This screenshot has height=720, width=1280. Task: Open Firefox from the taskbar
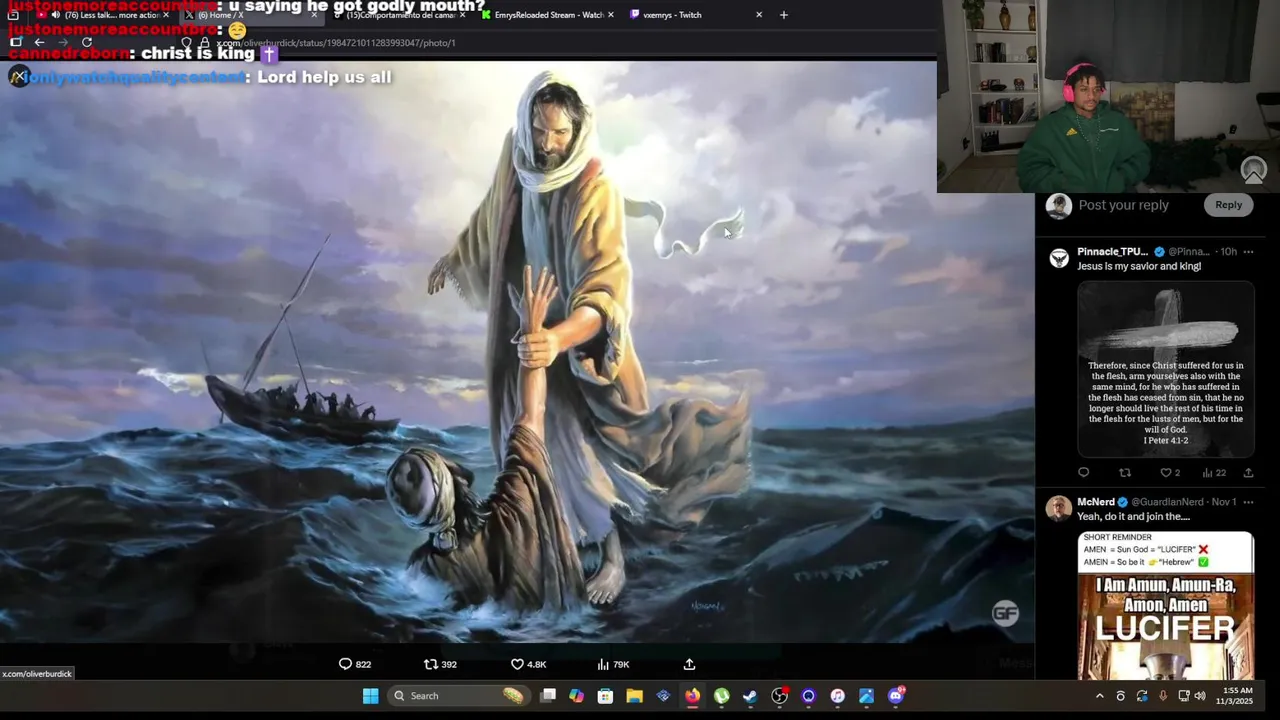(692, 696)
